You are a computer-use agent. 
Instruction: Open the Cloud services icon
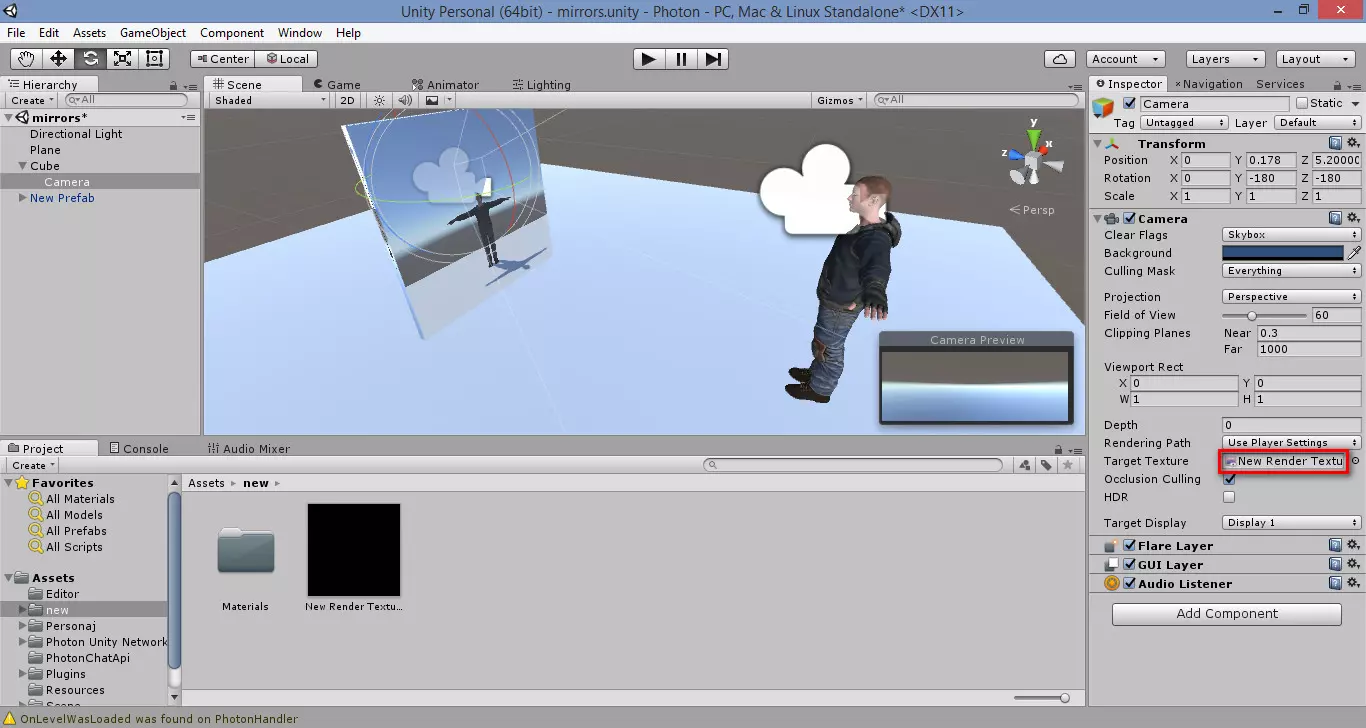coord(1060,59)
